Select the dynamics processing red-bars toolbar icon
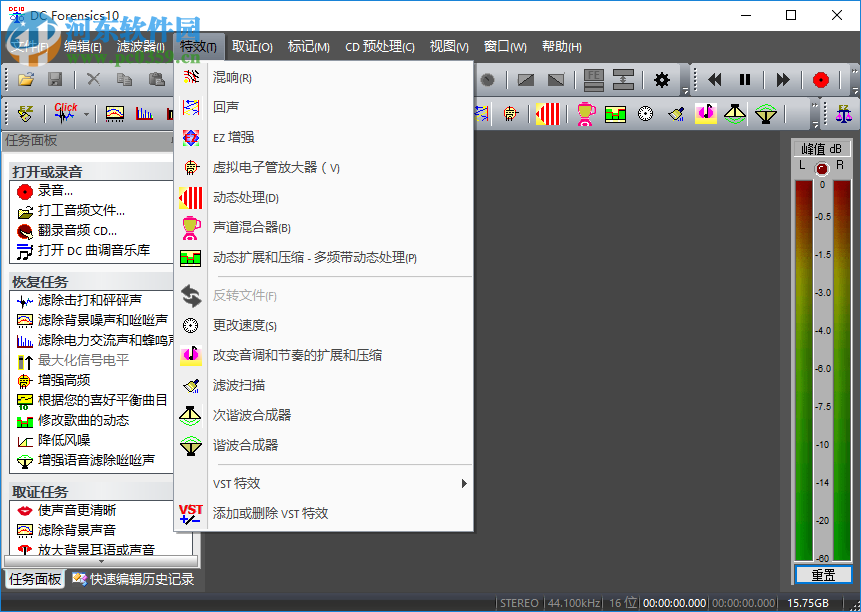The image size is (861, 612). click(547, 113)
